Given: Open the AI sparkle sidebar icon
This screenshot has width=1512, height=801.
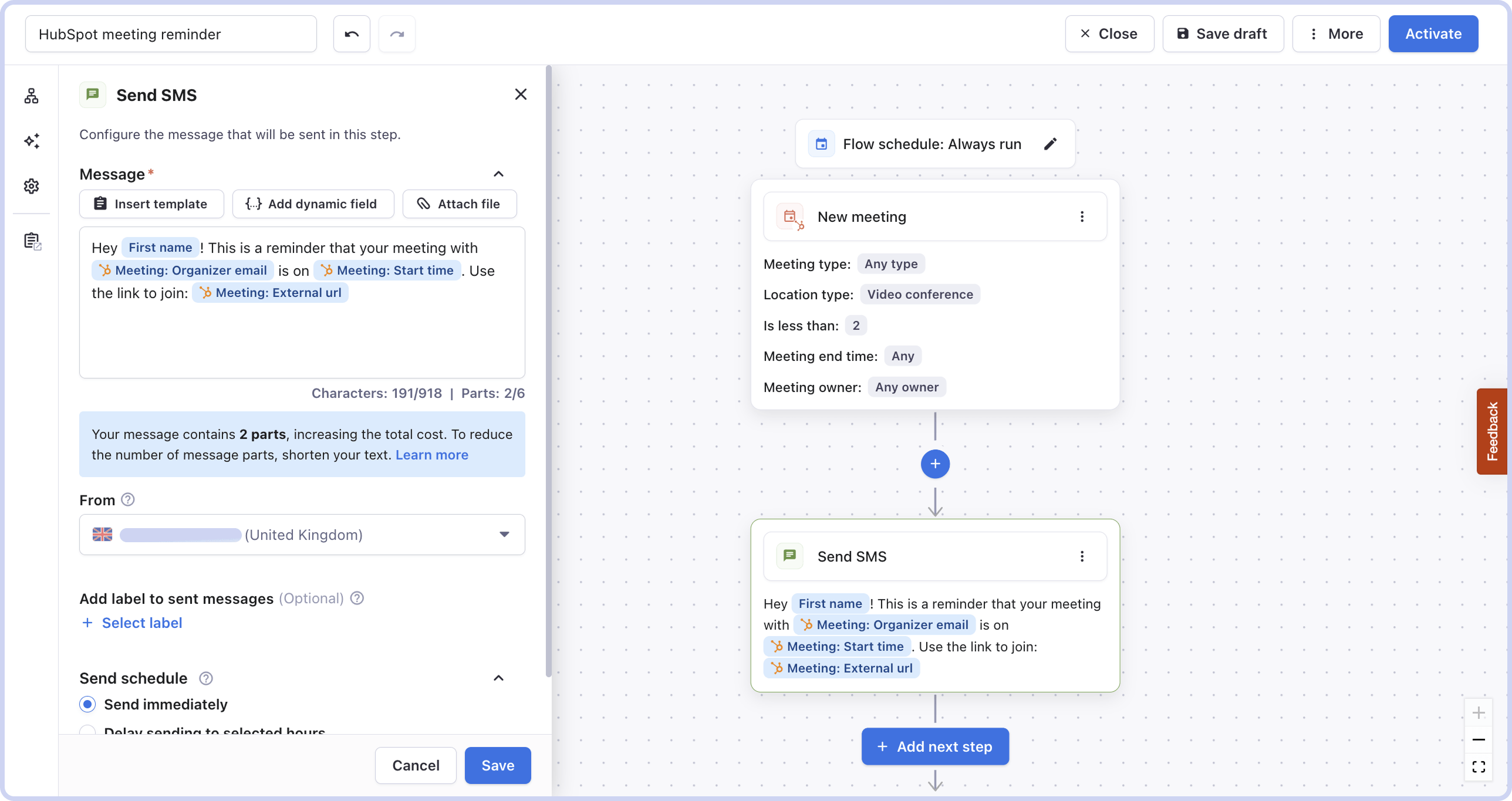Looking at the screenshot, I should tap(32, 141).
